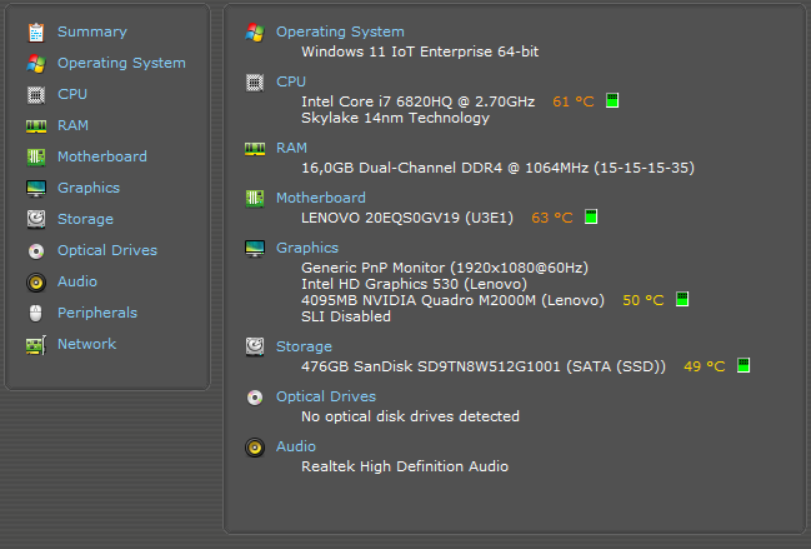Viewport: 811px width, 549px height.
Task: Follow the Storage heading link in summary
Action: 304,347
